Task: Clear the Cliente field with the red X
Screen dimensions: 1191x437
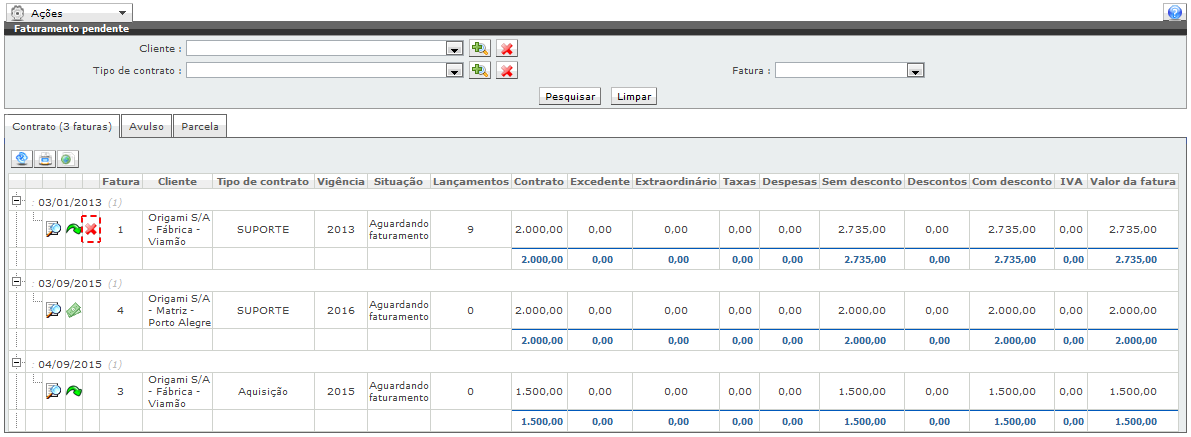Action: (507, 48)
